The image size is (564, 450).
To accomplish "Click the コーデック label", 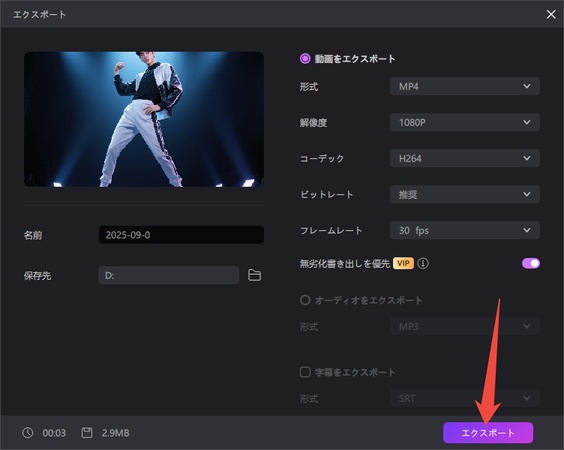I will click(322, 159).
